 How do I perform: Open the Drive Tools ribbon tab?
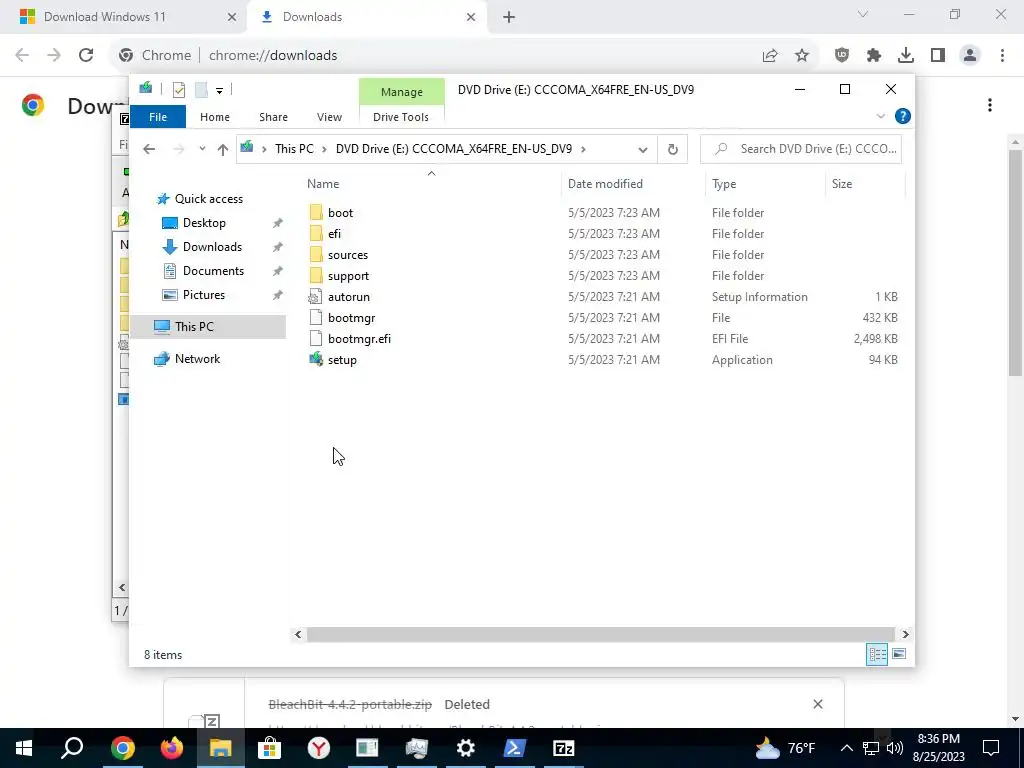coord(401,117)
